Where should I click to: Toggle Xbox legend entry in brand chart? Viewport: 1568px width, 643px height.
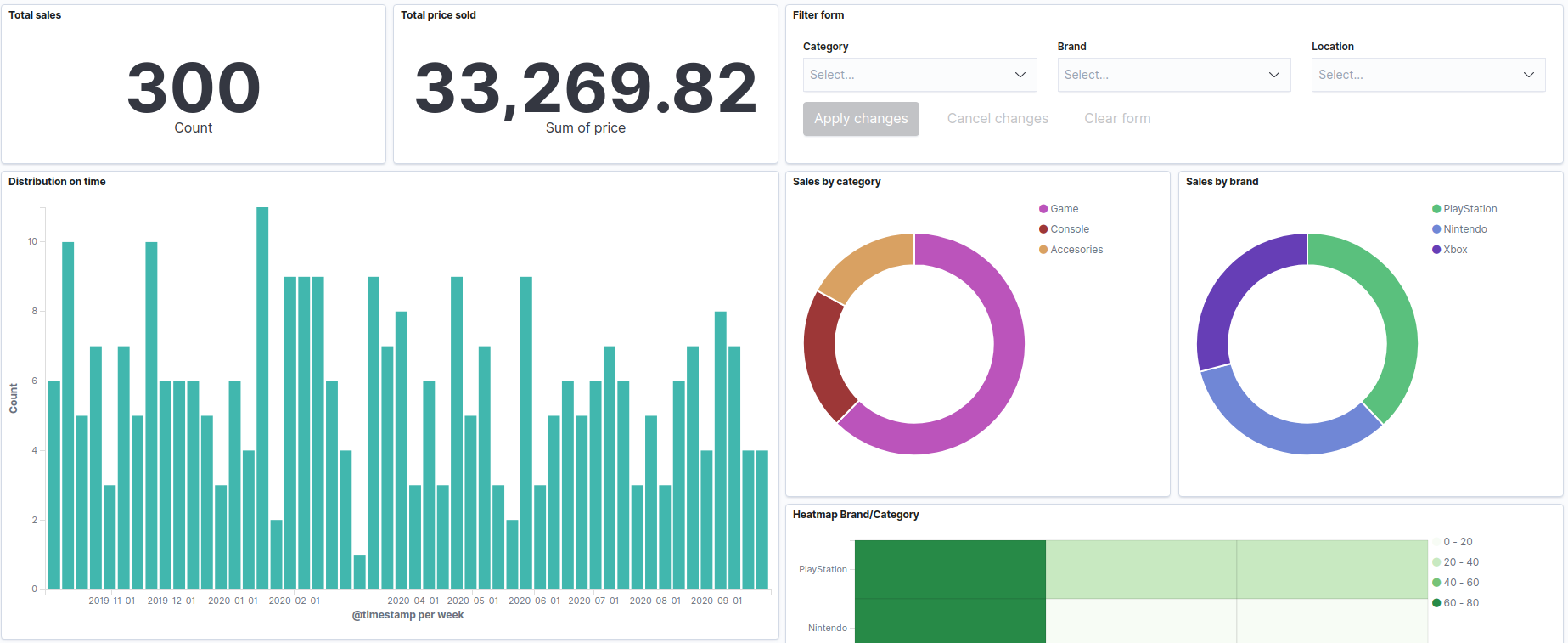[x=1449, y=250]
